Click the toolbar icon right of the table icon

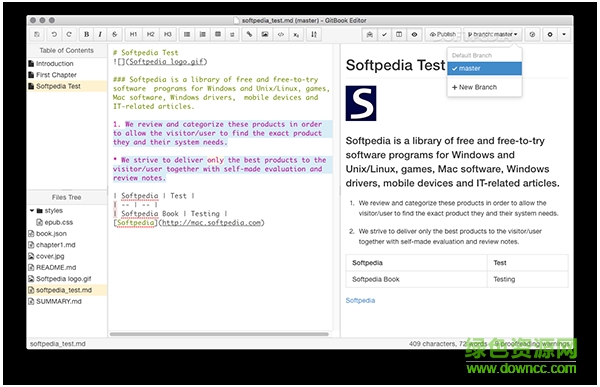pyautogui.click(x=232, y=34)
